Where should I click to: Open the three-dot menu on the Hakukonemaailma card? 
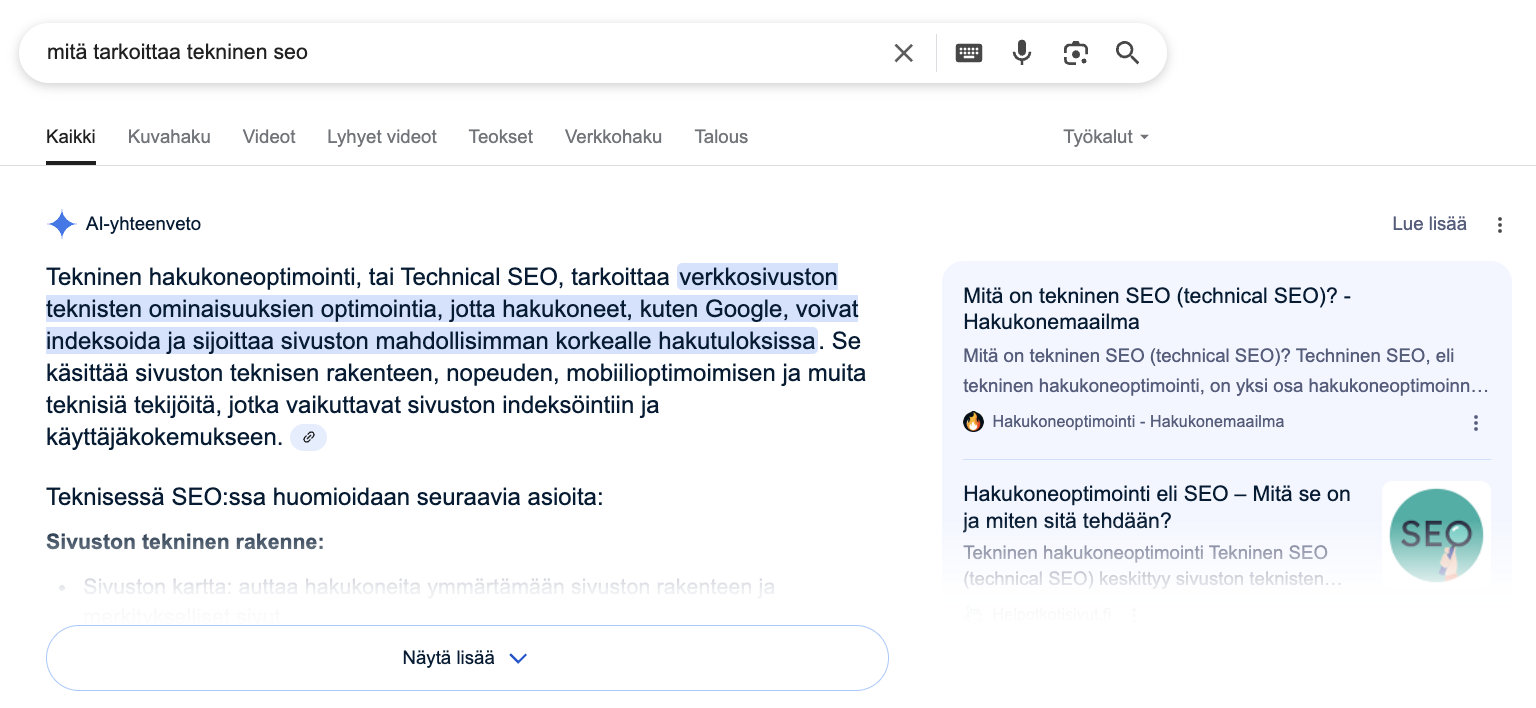pyautogui.click(x=1475, y=423)
